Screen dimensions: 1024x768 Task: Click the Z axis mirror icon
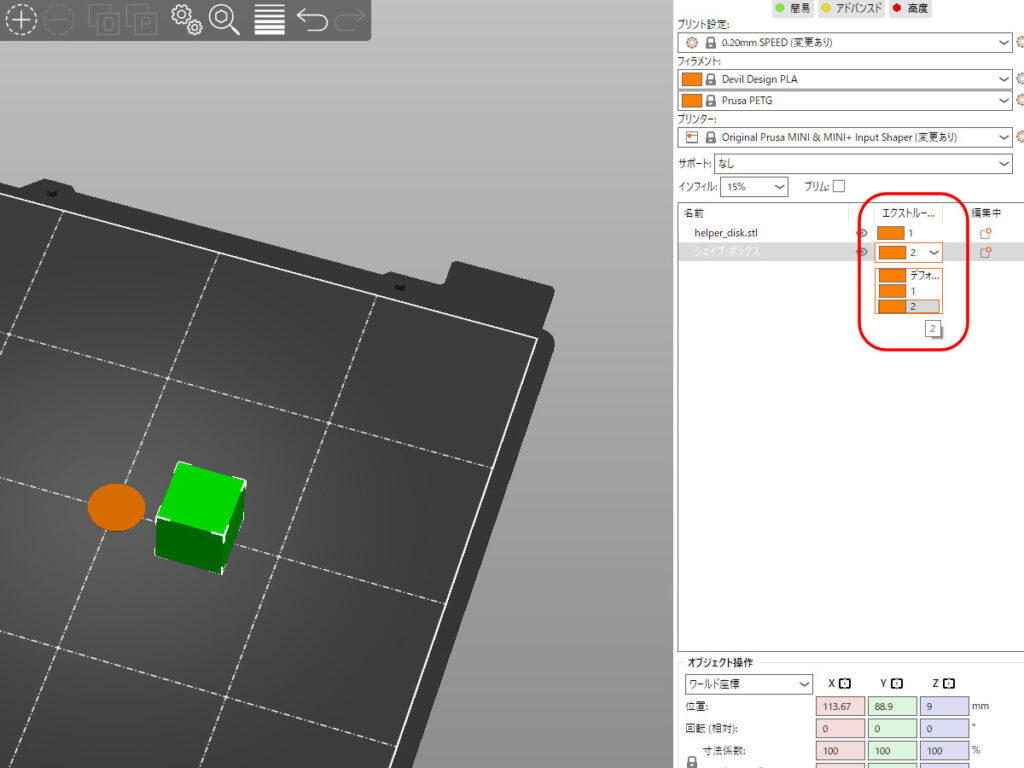tap(949, 683)
